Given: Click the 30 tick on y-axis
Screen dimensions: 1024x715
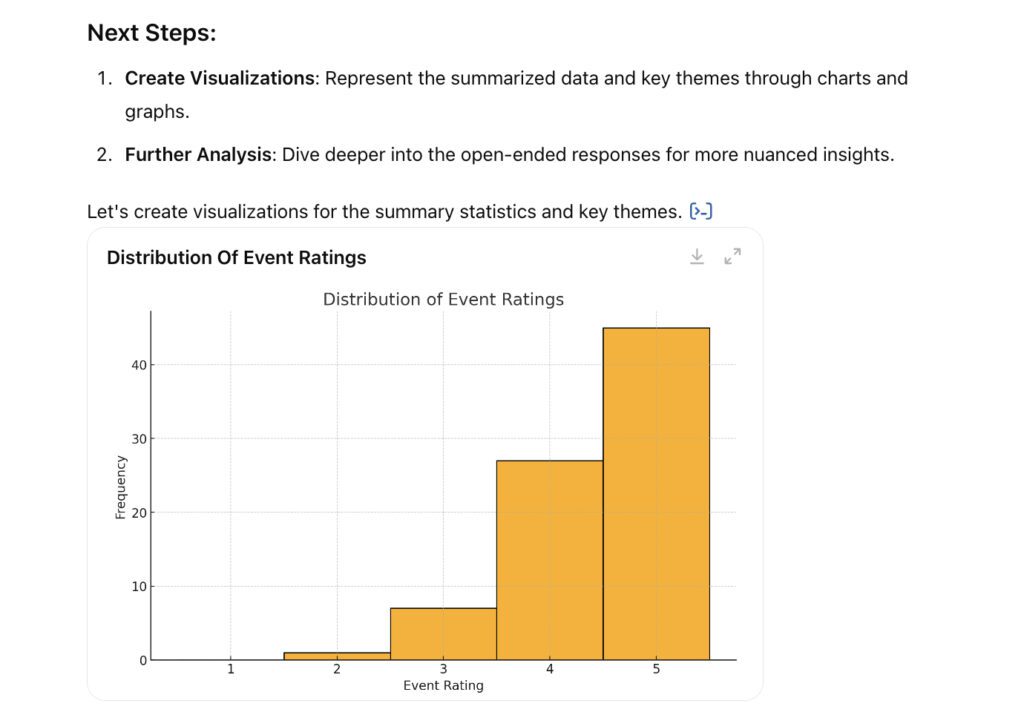Looking at the screenshot, I should (139, 439).
